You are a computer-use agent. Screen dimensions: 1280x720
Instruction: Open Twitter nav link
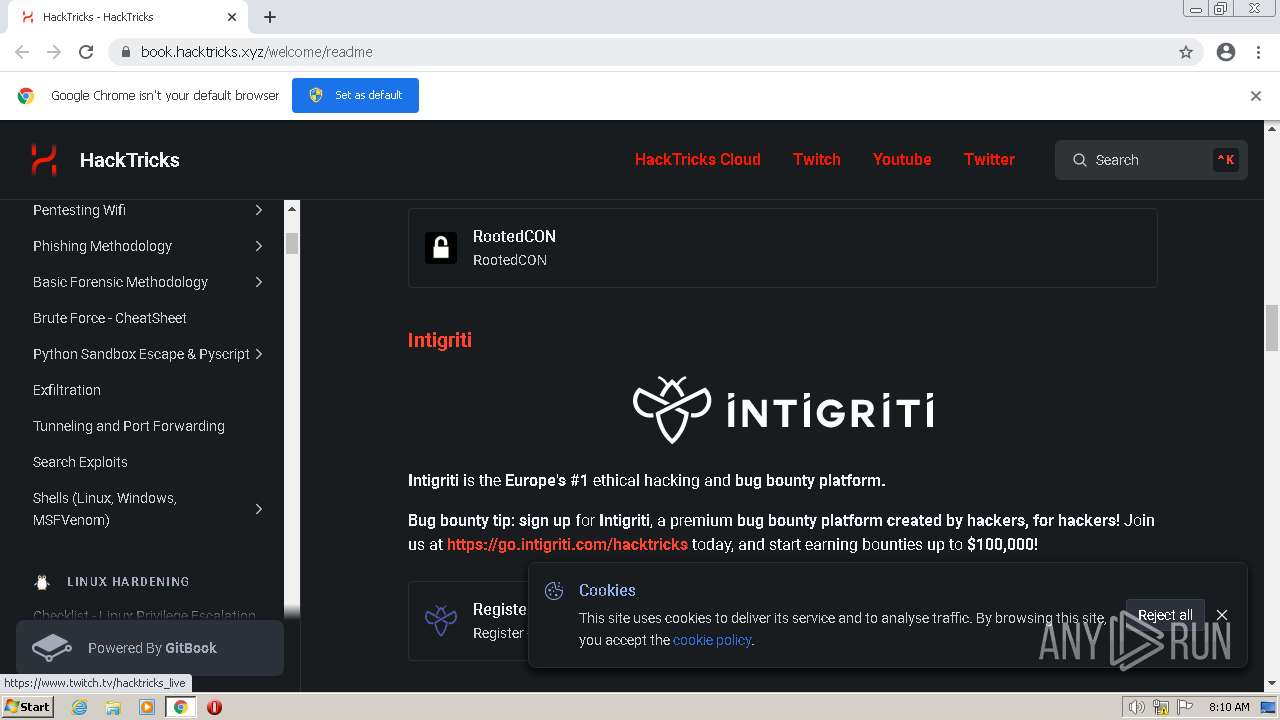(989, 159)
